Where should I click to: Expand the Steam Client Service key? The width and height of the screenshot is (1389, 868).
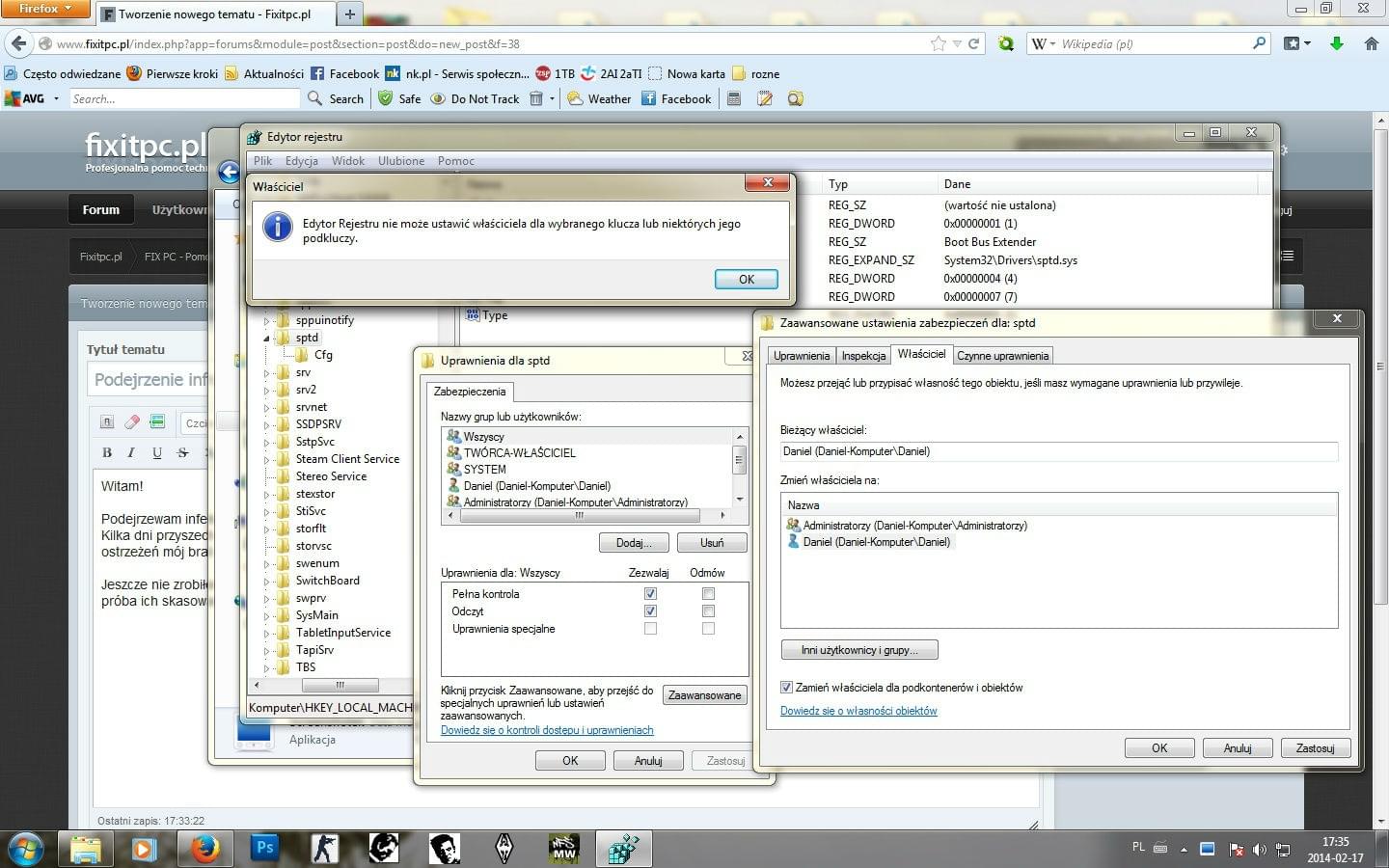(x=267, y=459)
